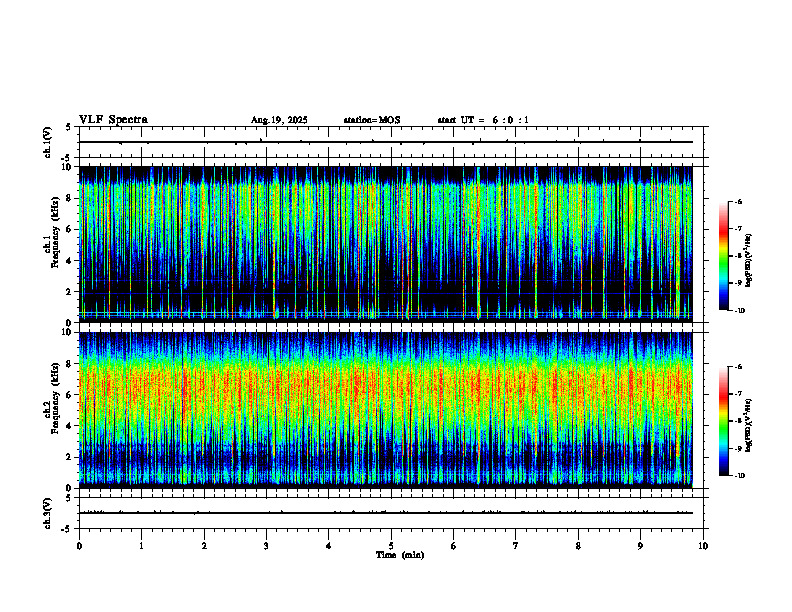Screen dimensions: 792x612
Task: Click the ch.2 spectrogram panel
Action: tap(386, 410)
